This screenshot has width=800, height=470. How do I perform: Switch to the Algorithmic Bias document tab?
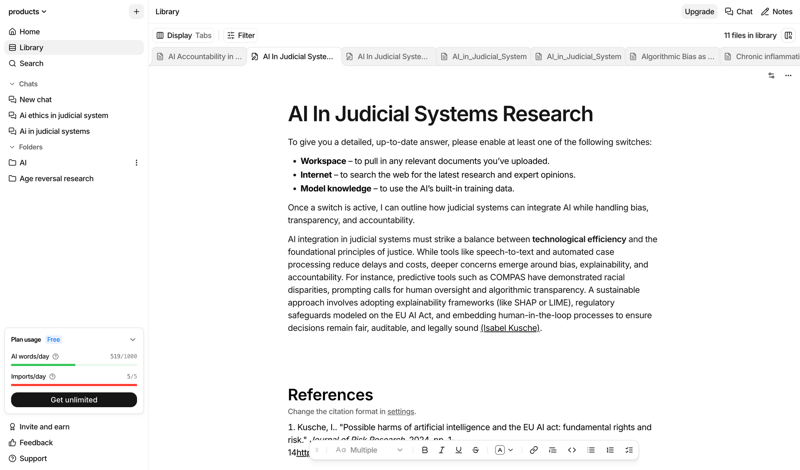[671, 57]
